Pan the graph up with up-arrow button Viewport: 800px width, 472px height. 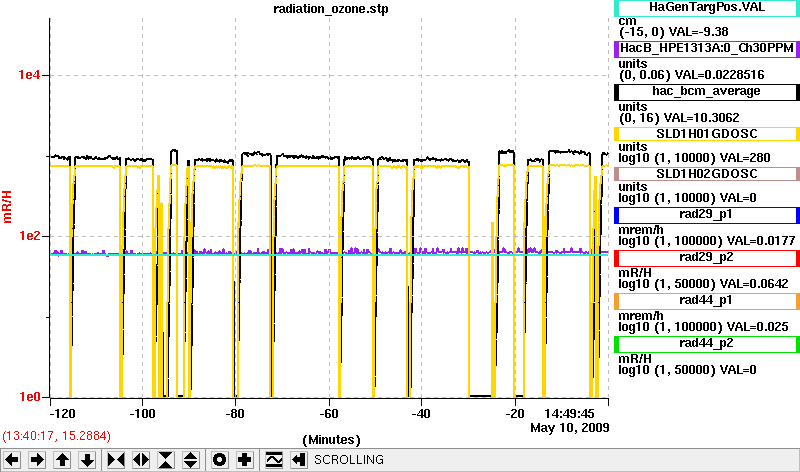click(x=62, y=460)
